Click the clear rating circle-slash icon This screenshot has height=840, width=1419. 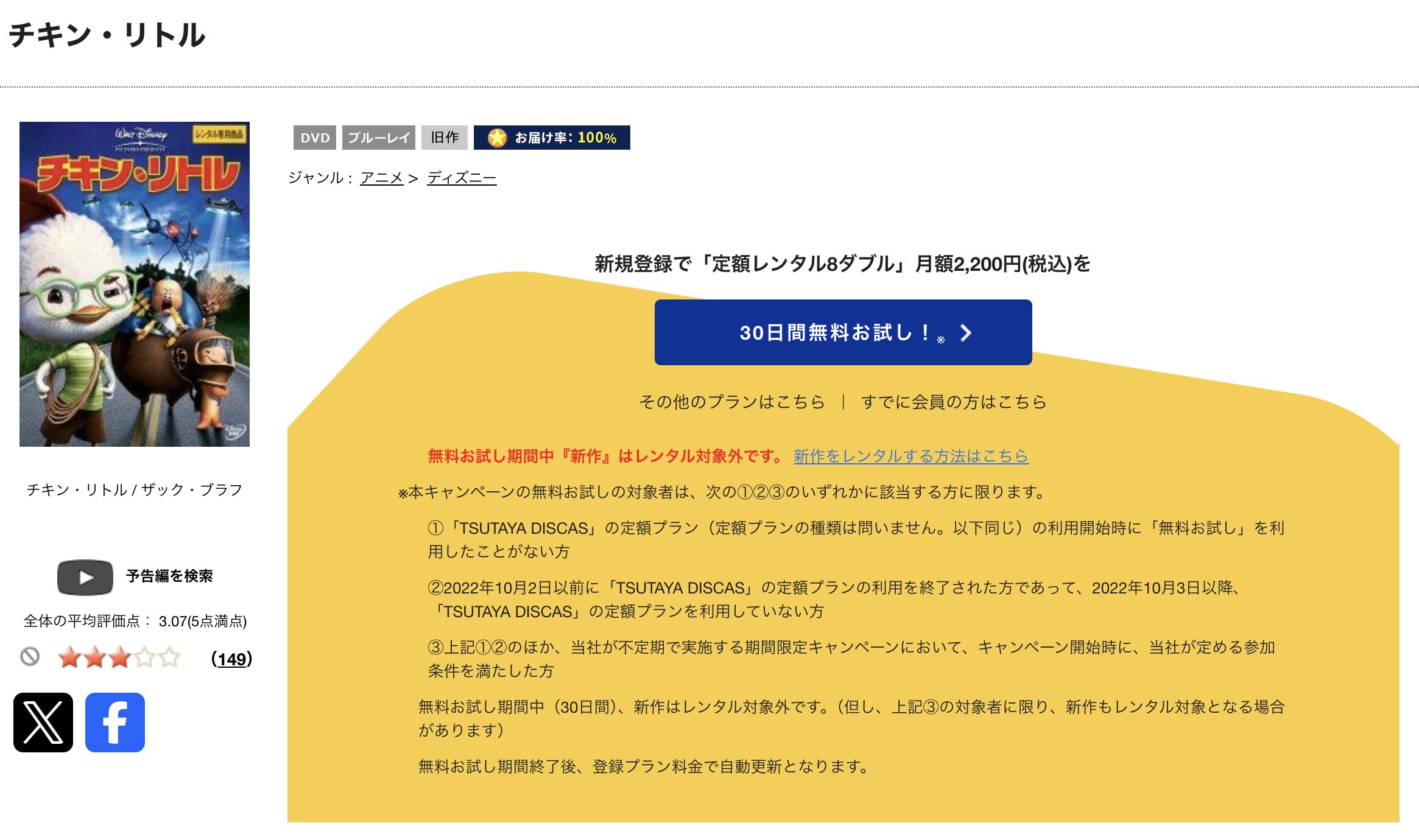30,657
